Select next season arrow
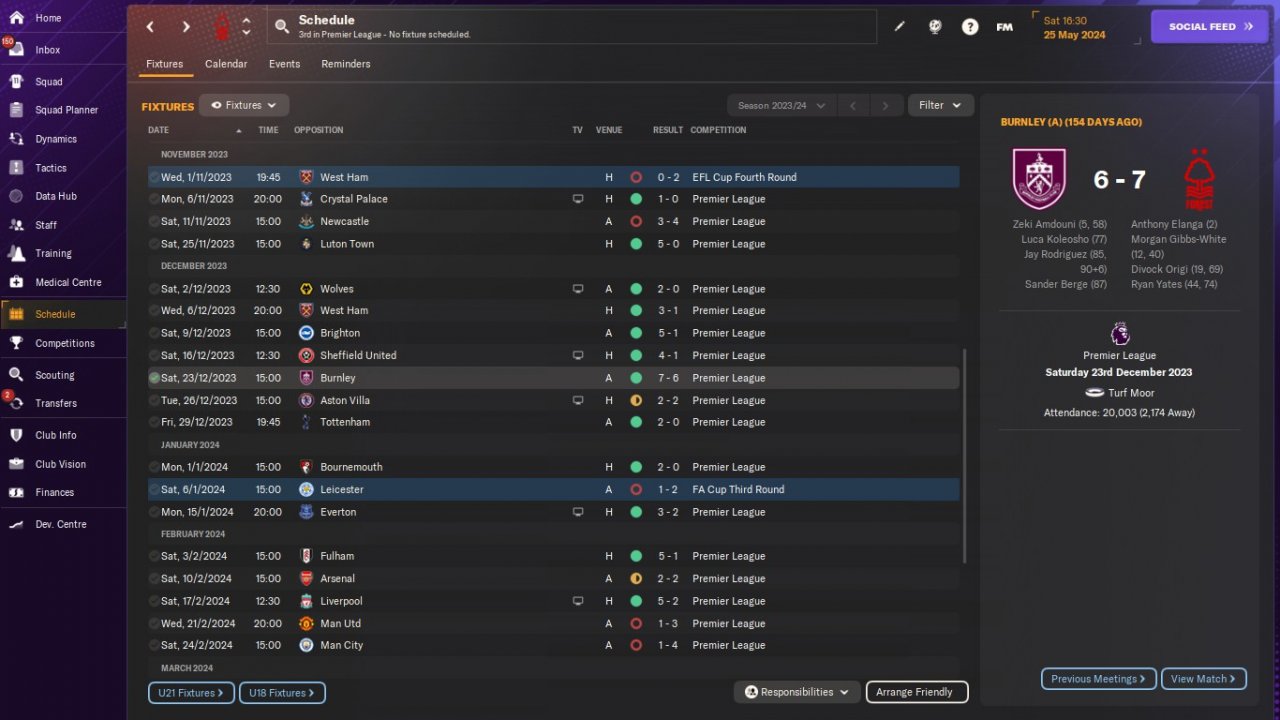Screen dimensions: 1280x720 [885, 105]
